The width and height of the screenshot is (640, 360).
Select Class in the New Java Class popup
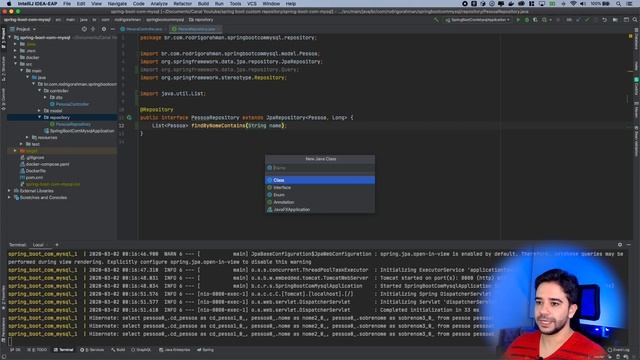(x=320, y=180)
